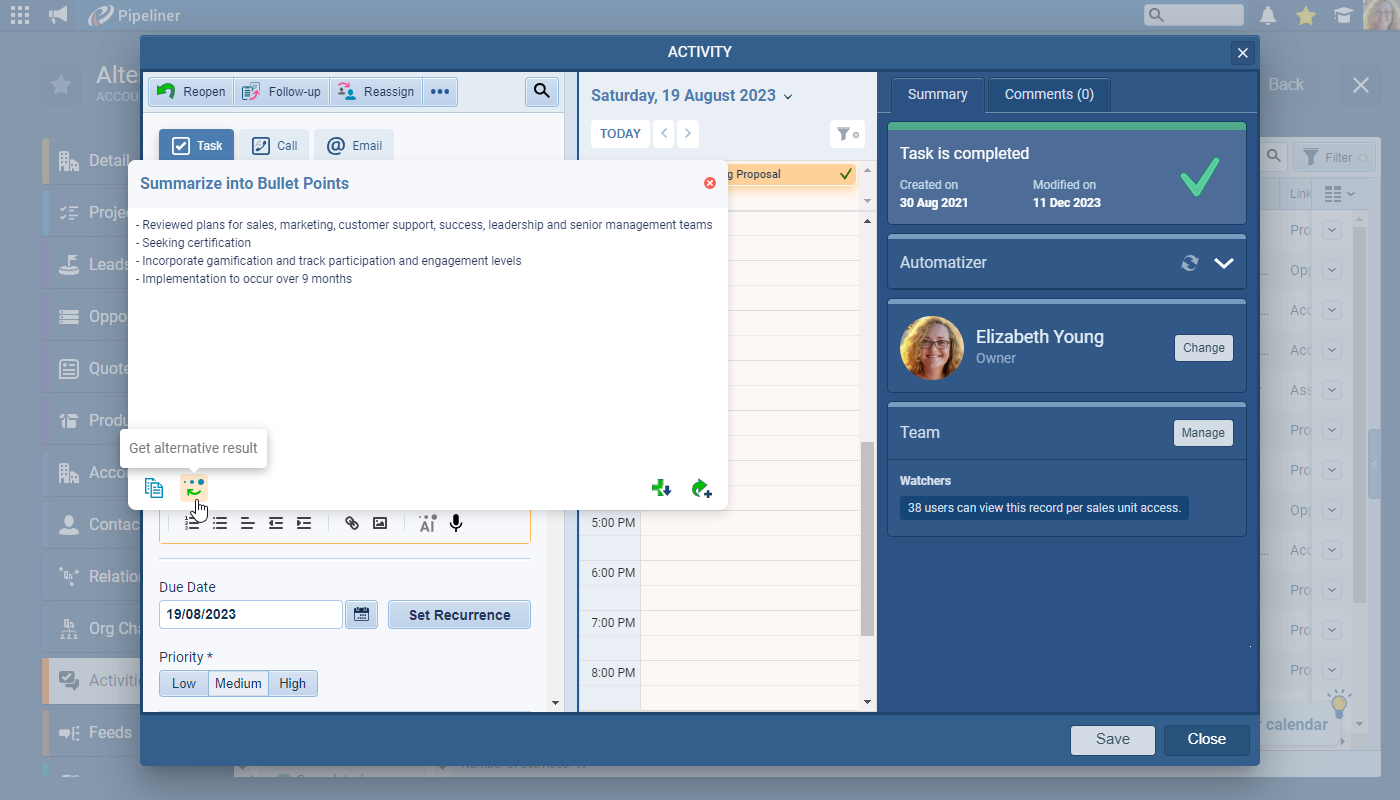Click the insert image icon

click(380, 523)
